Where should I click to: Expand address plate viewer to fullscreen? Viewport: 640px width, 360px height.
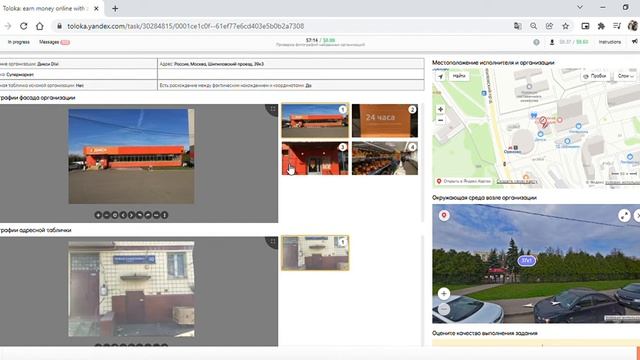tap(273, 242)
